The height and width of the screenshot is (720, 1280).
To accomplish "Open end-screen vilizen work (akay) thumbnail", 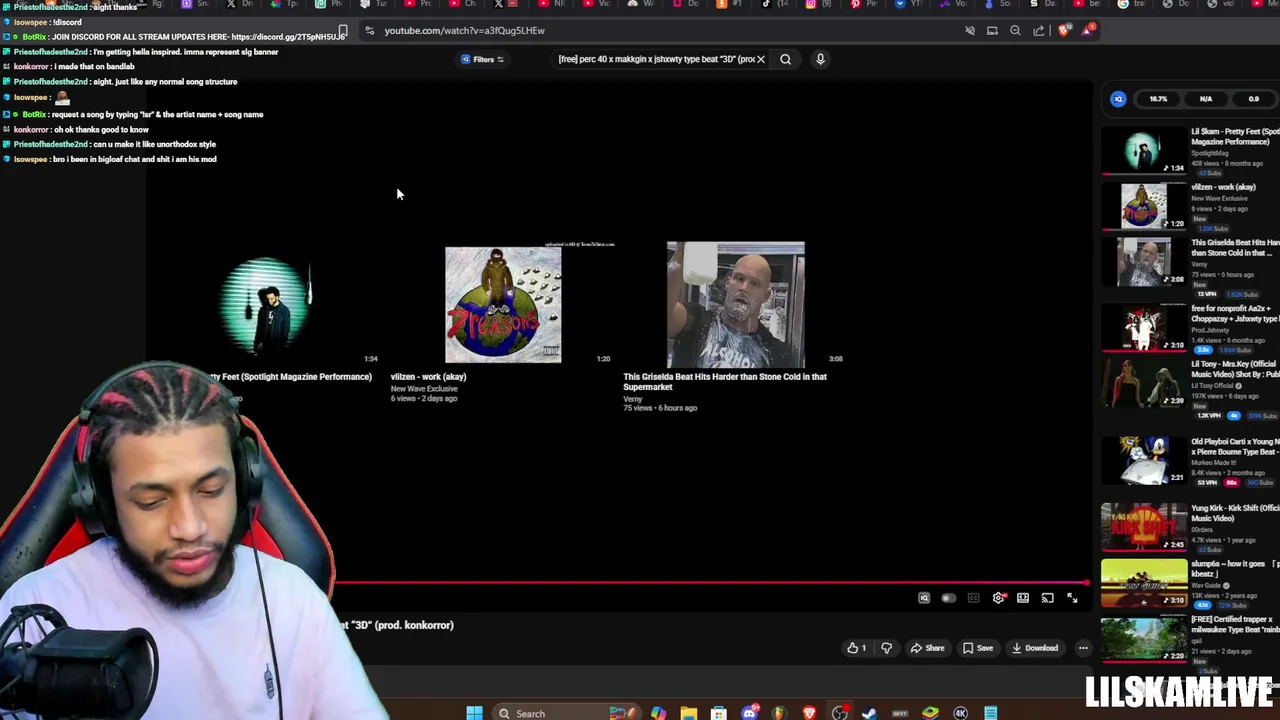I will pos(503,305).
